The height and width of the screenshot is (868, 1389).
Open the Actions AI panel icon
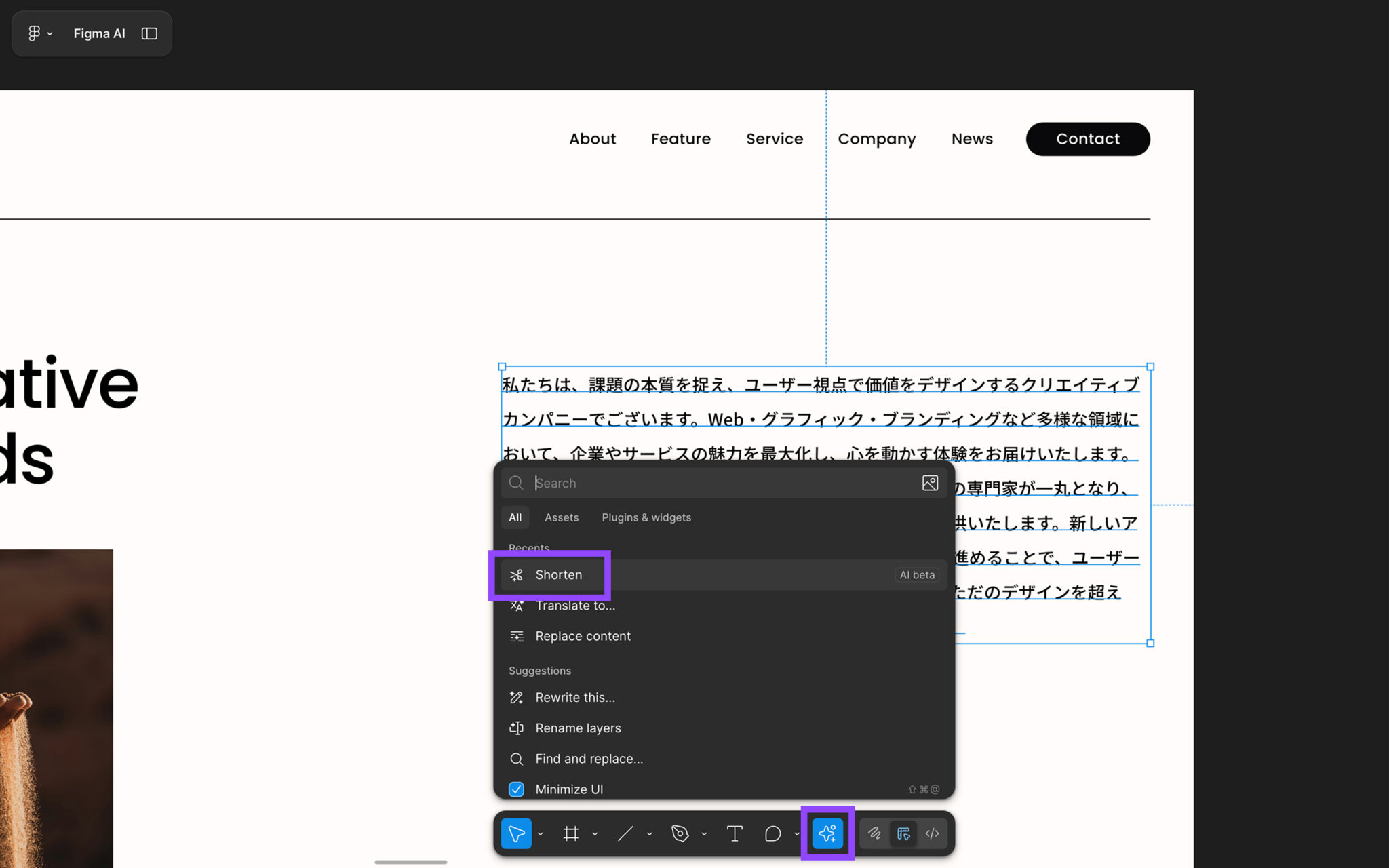[827, 833]
